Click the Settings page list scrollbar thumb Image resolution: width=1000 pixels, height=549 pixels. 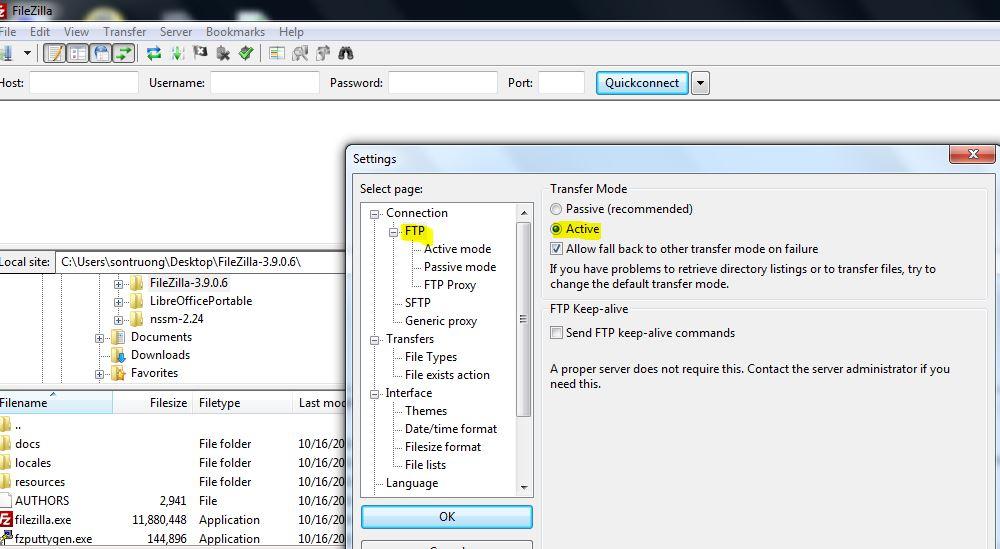click(524, 319)
